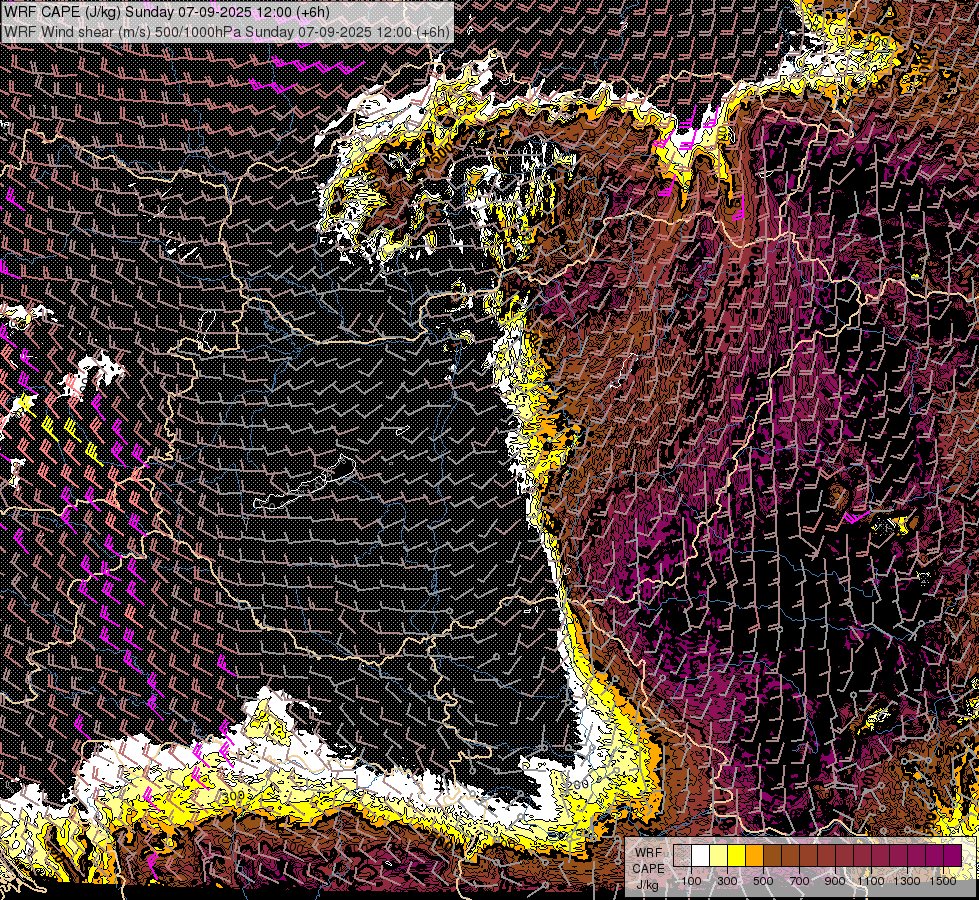
Task: Click the legend value '1500'
Action: pos(943,881)
